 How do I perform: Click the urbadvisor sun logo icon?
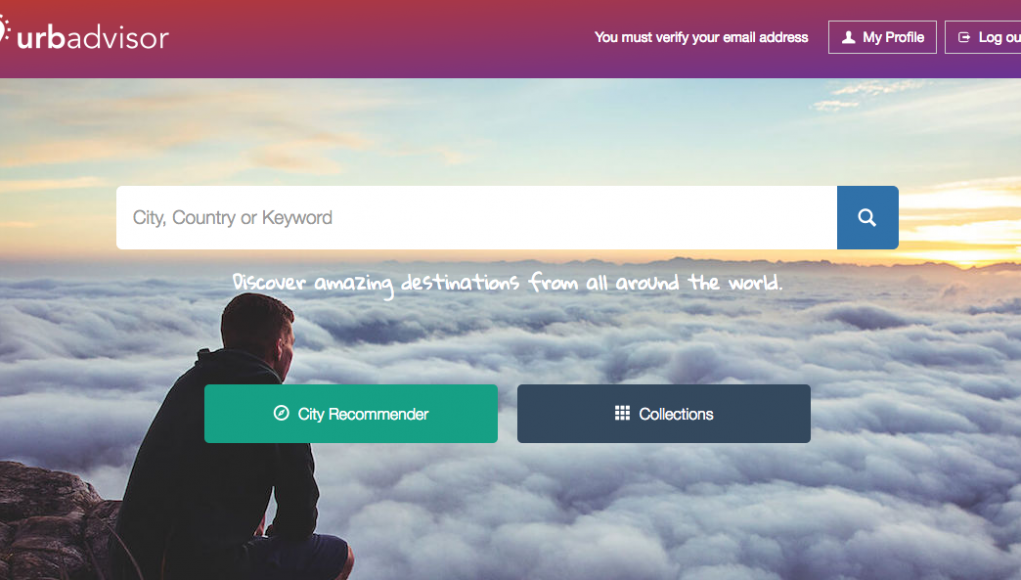pos(5,31)
